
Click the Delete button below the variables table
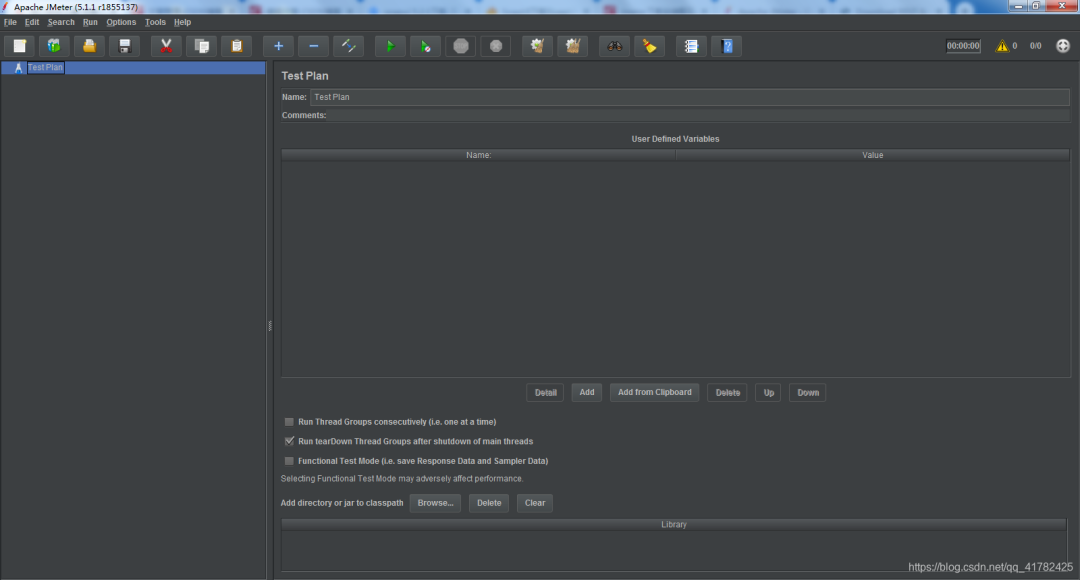tap(727, 393)
